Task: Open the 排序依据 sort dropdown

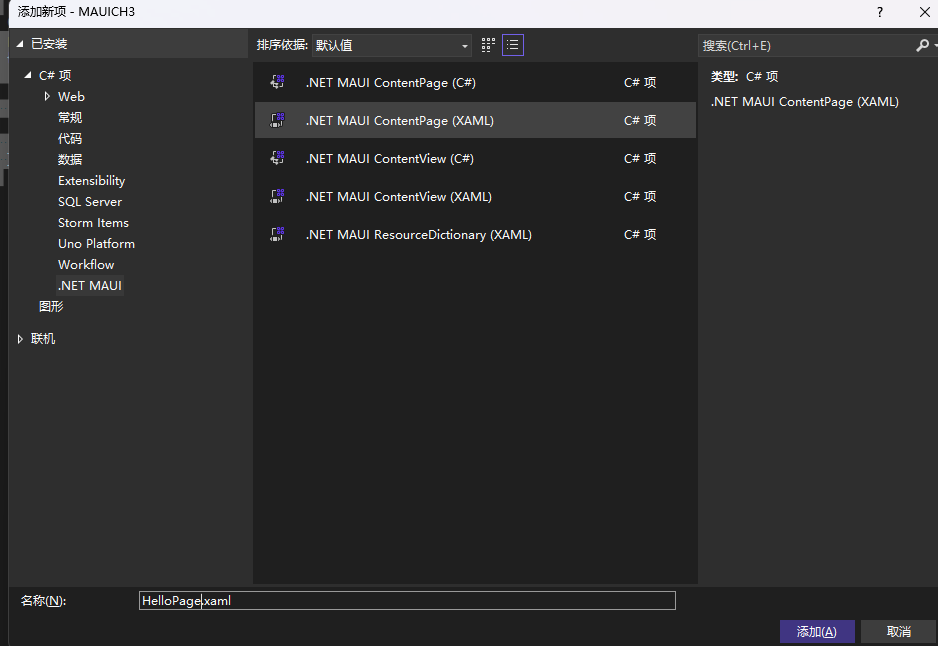Action: pos(463,45)
